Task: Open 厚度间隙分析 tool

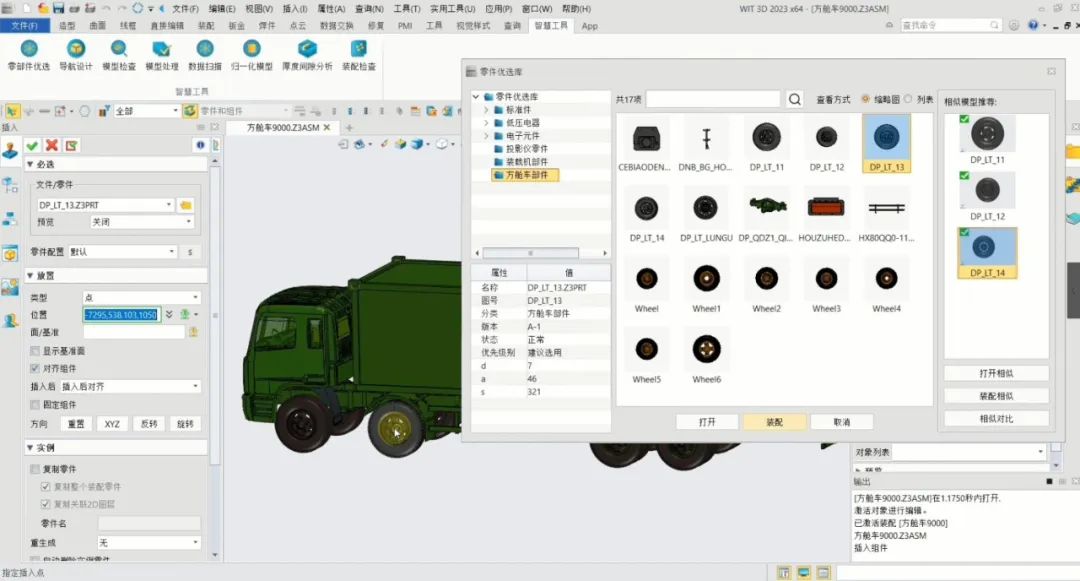Action: pos(308,49)
